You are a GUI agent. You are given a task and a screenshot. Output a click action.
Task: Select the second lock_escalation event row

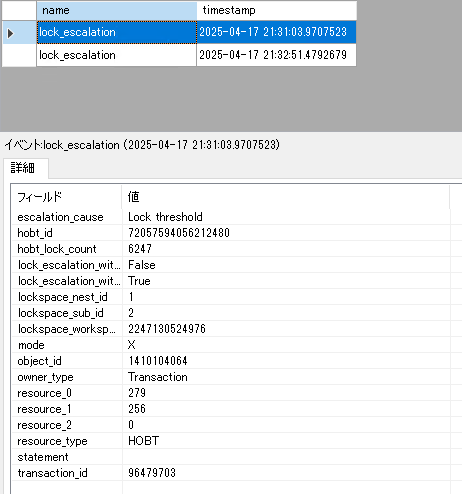(196, 55)
